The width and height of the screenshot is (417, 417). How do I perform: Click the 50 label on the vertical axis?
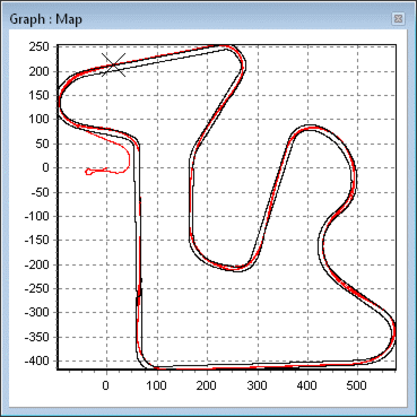tap(42, 144)
